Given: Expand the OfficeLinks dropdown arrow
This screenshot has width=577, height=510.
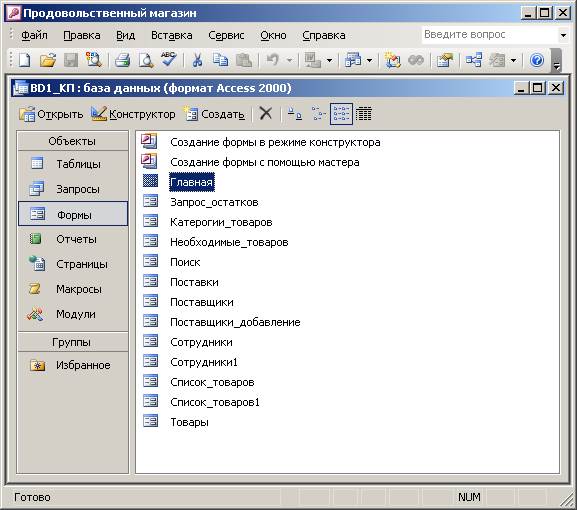Looking at the screenshot, I should click(329, 60).
